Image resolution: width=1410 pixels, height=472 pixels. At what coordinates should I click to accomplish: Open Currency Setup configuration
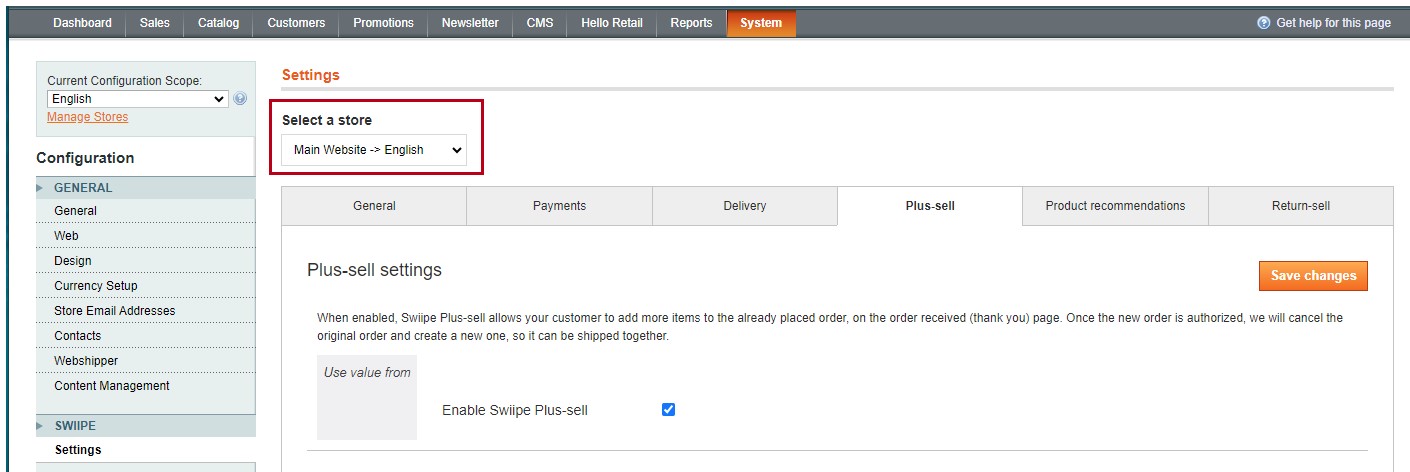pyautogui.click(x=96, y=286)
